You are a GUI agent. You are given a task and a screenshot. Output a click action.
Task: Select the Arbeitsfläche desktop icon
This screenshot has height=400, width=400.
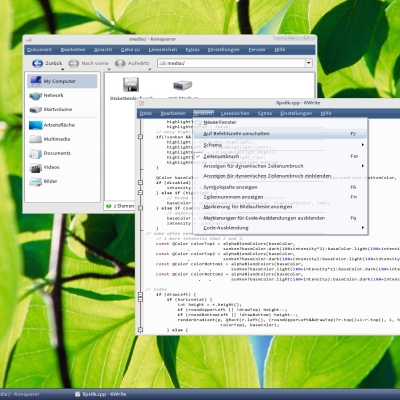coord(35,125)
